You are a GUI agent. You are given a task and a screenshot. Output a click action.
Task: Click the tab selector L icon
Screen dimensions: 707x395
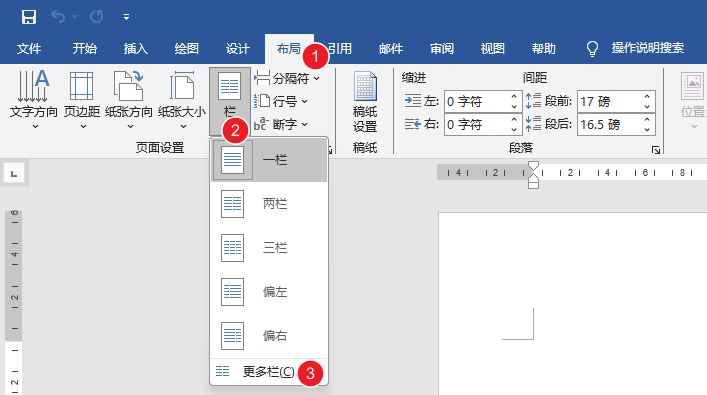(x=14, y=174)
